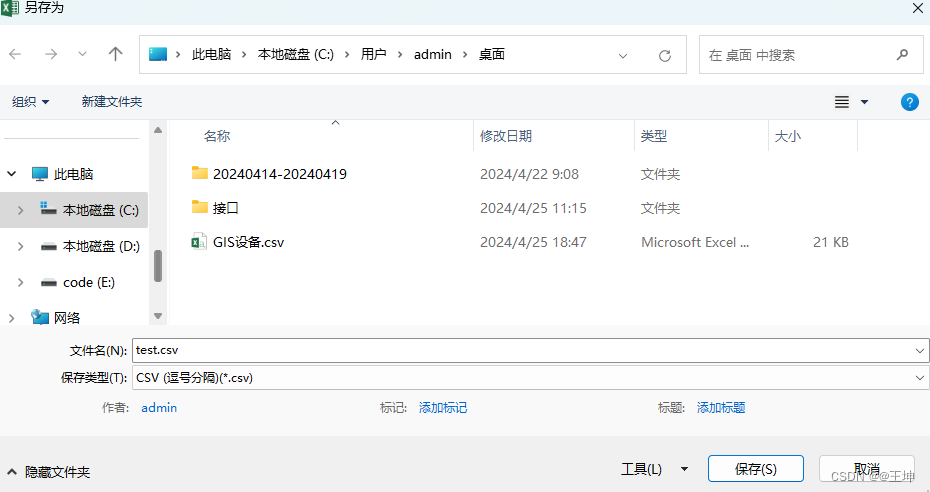Screen dimensions: 930x492
Task: Collapse the 此电脑 tree node
Action: pos(11,174)
